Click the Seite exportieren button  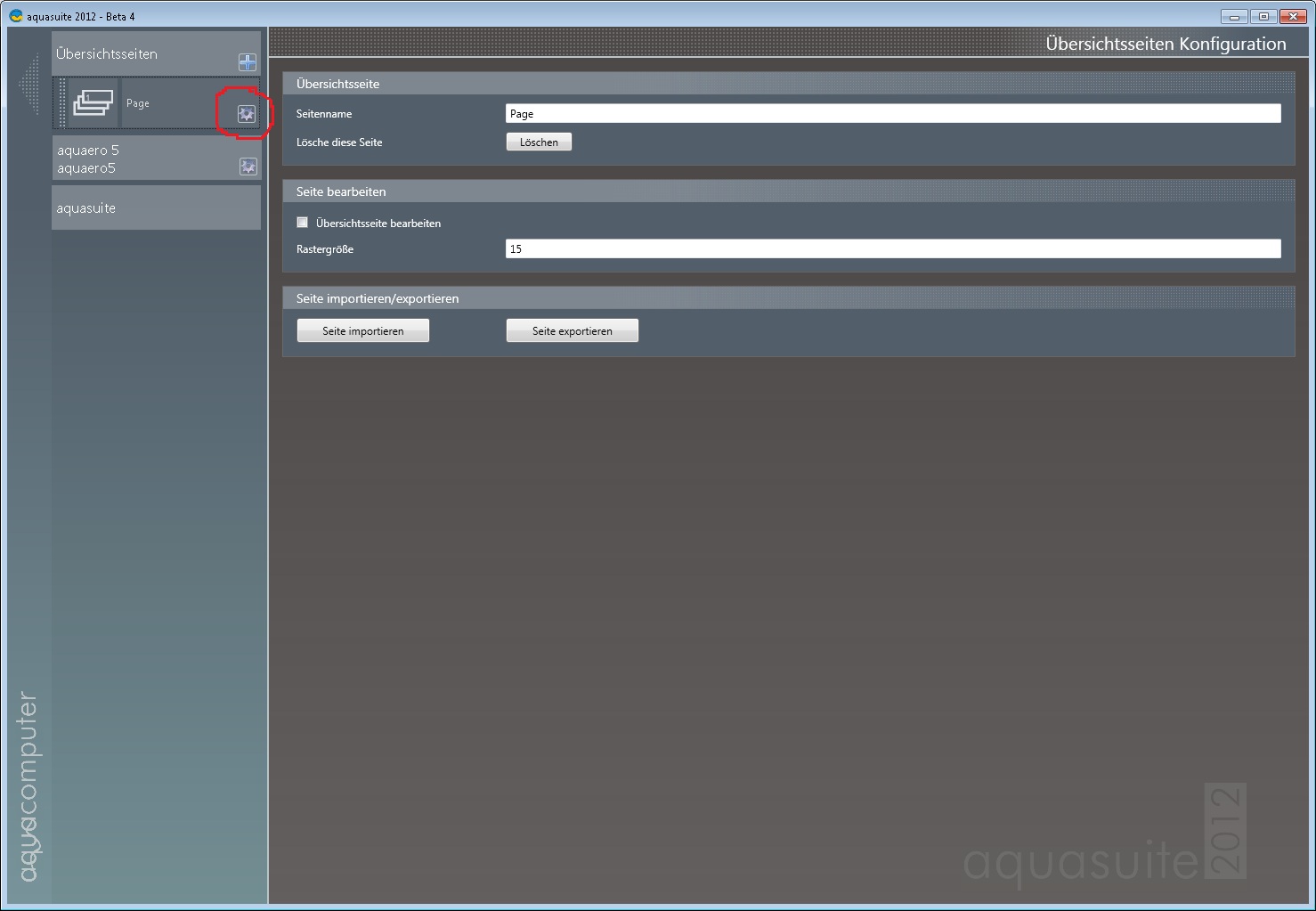(x=573, y=331)
